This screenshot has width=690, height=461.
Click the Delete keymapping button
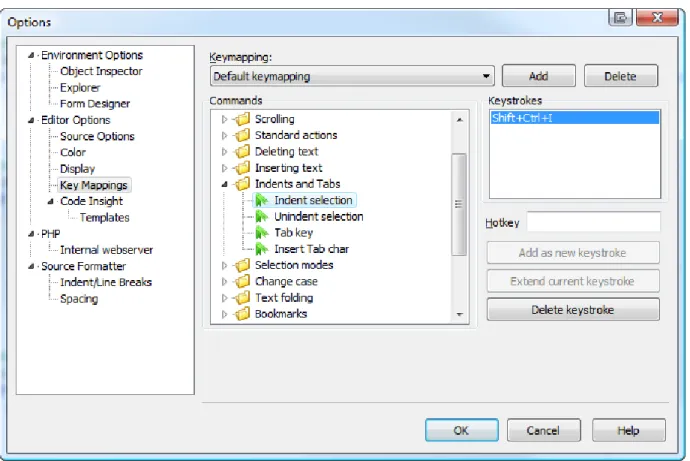click(x=620, y=76)
